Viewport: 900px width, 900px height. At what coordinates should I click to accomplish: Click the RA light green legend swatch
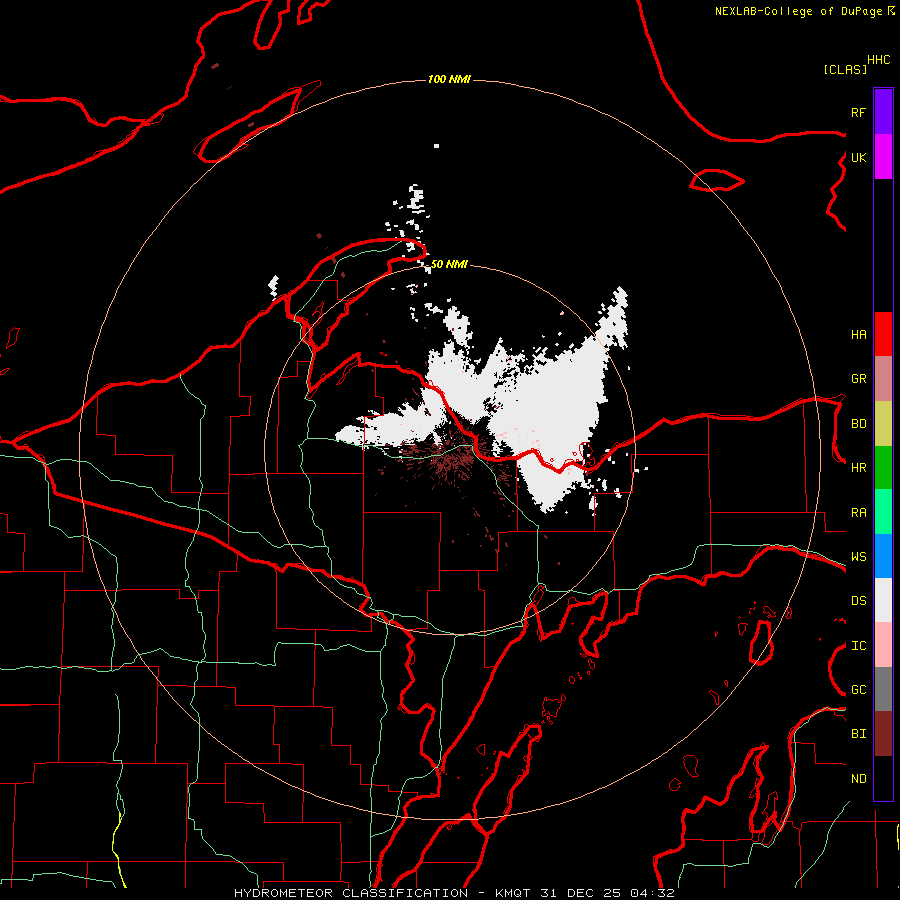click(883, 512)
